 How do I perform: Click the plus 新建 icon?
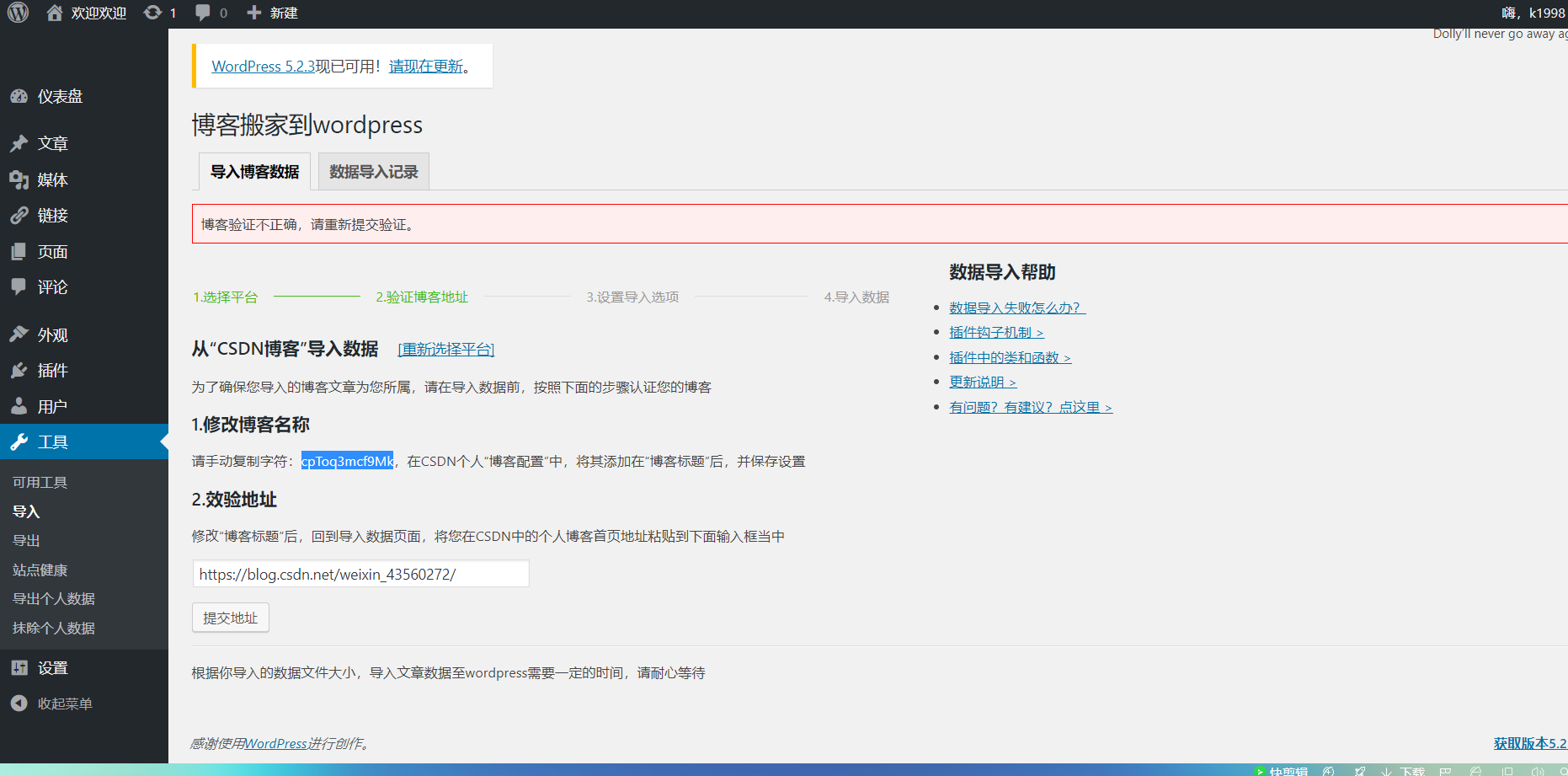click(253, 13)
